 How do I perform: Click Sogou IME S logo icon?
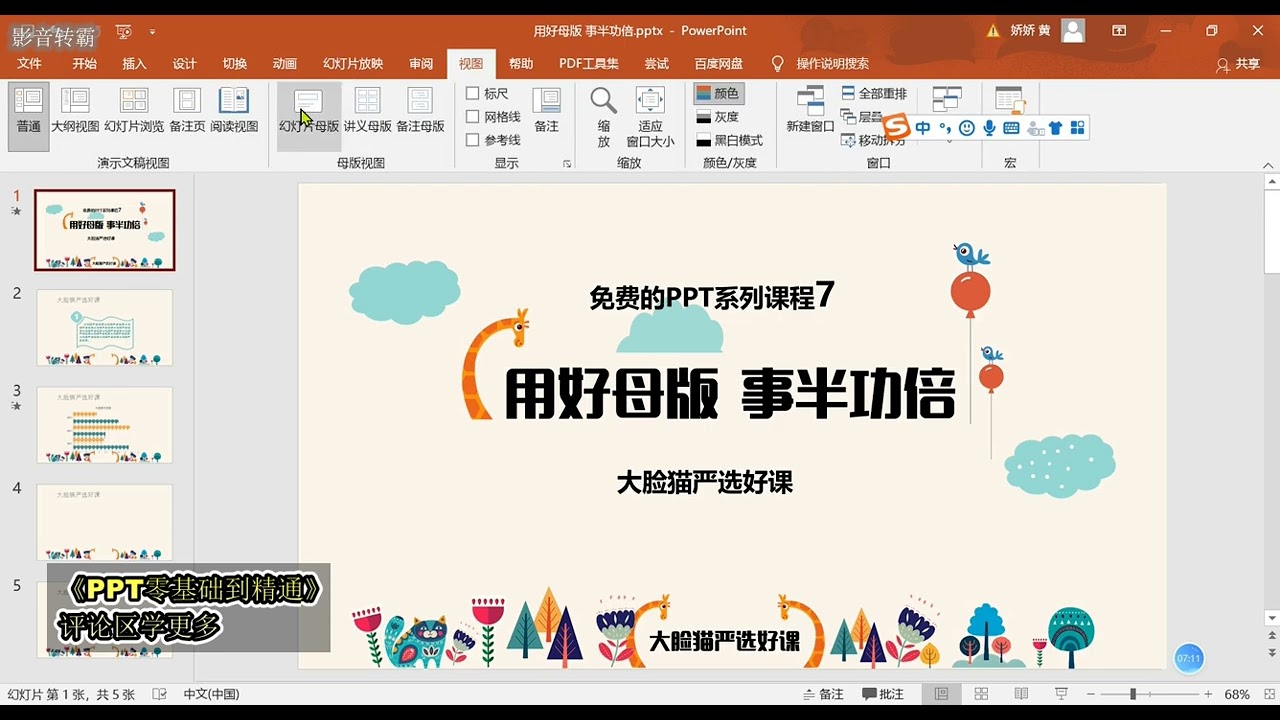click(x=897, y=128)
